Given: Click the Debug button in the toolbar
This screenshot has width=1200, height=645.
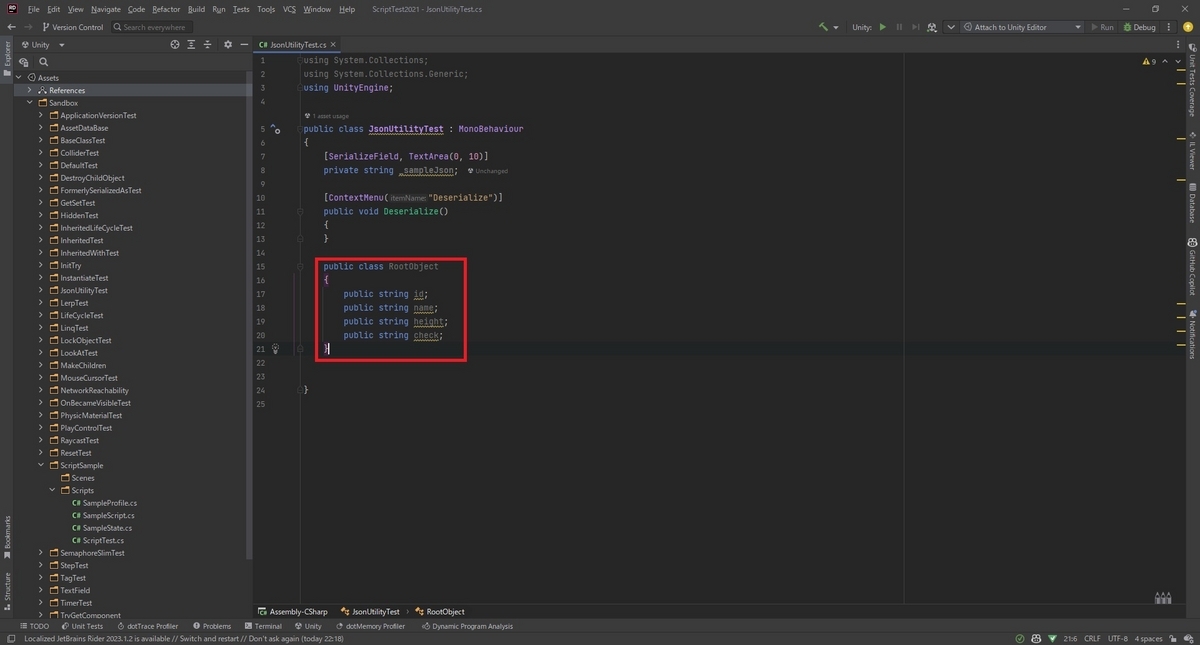Looking at the screenshot, I should [x=1140, y=27].
